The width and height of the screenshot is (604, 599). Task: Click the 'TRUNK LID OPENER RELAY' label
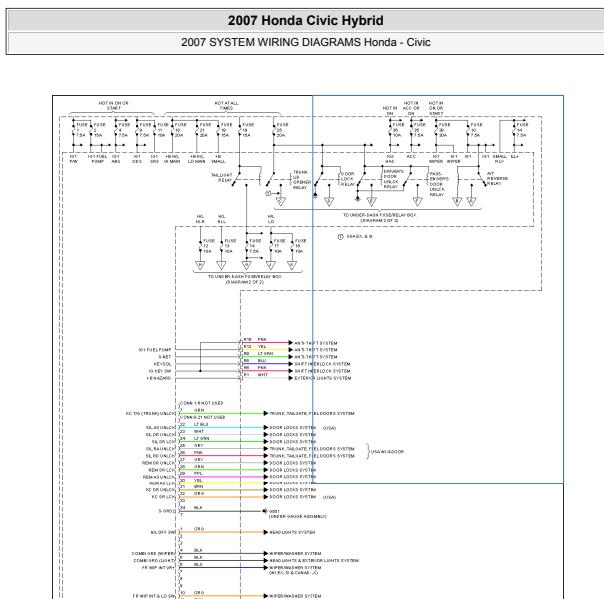[302, 180]
